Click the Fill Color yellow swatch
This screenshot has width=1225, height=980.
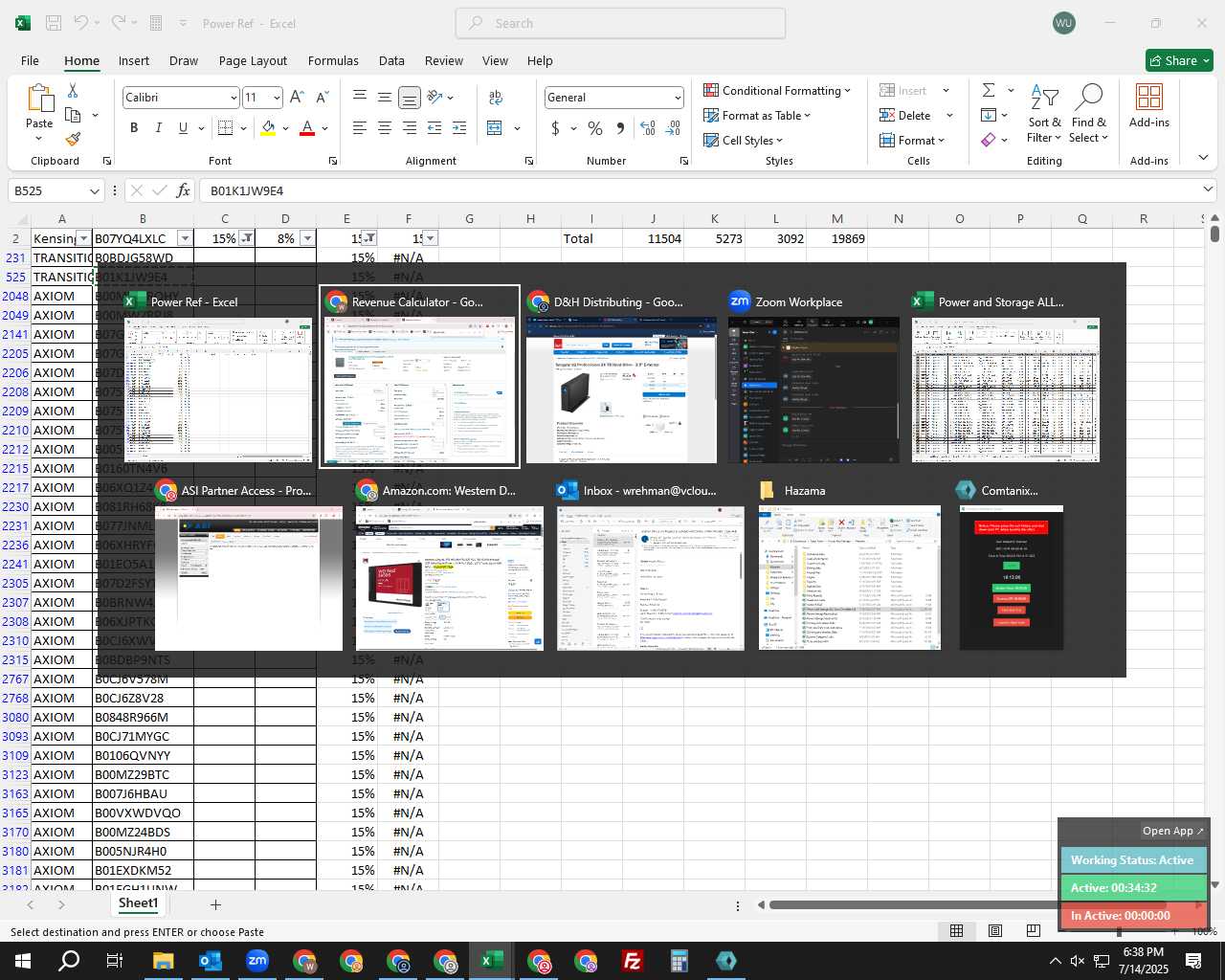pos(268,128)
